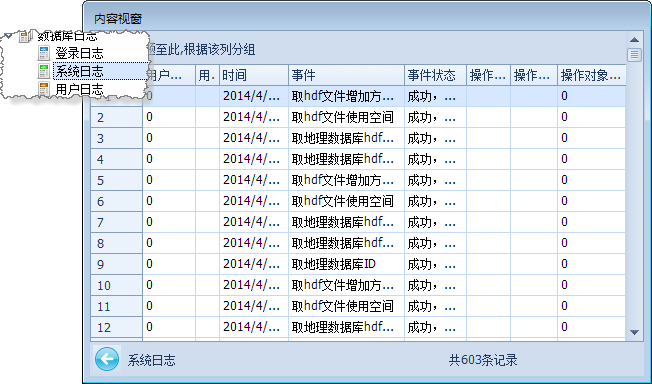
Task: Click the vertical scrollbar thumb
Action: coord(634,55)
